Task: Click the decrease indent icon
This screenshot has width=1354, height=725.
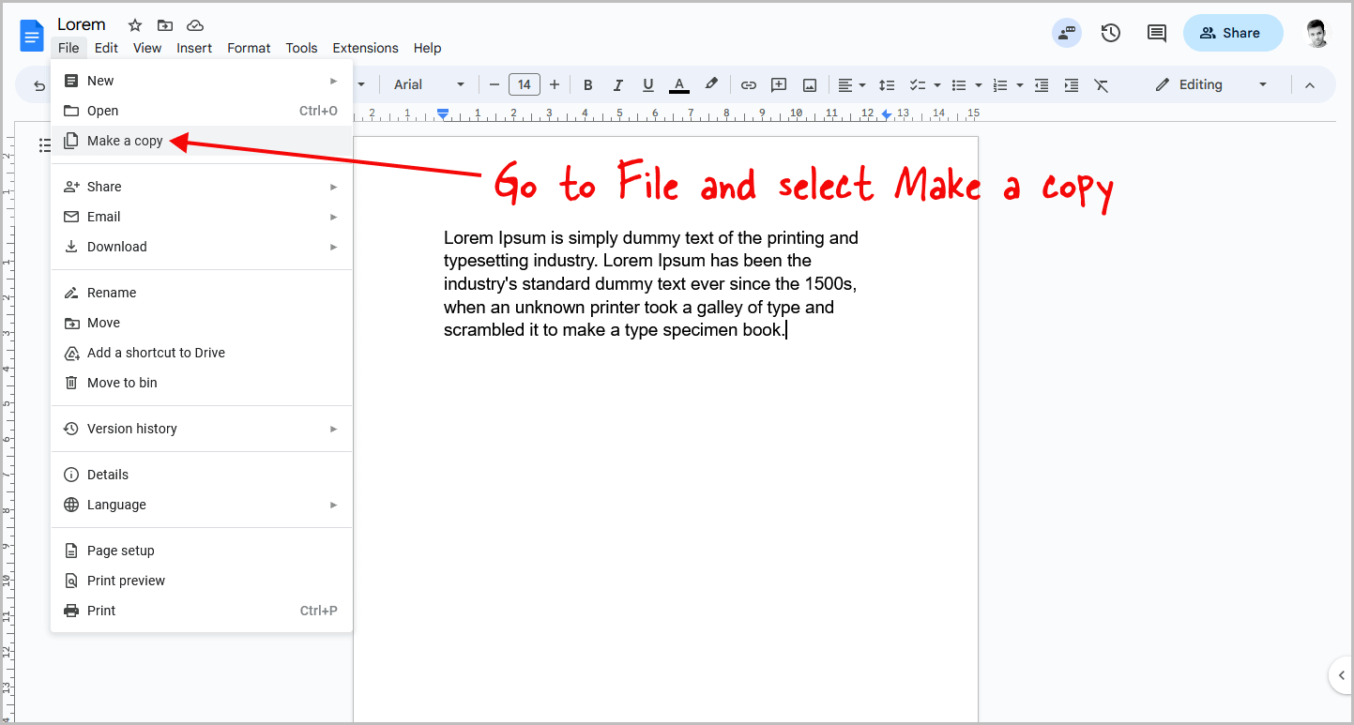Action: click(1041, 85)
